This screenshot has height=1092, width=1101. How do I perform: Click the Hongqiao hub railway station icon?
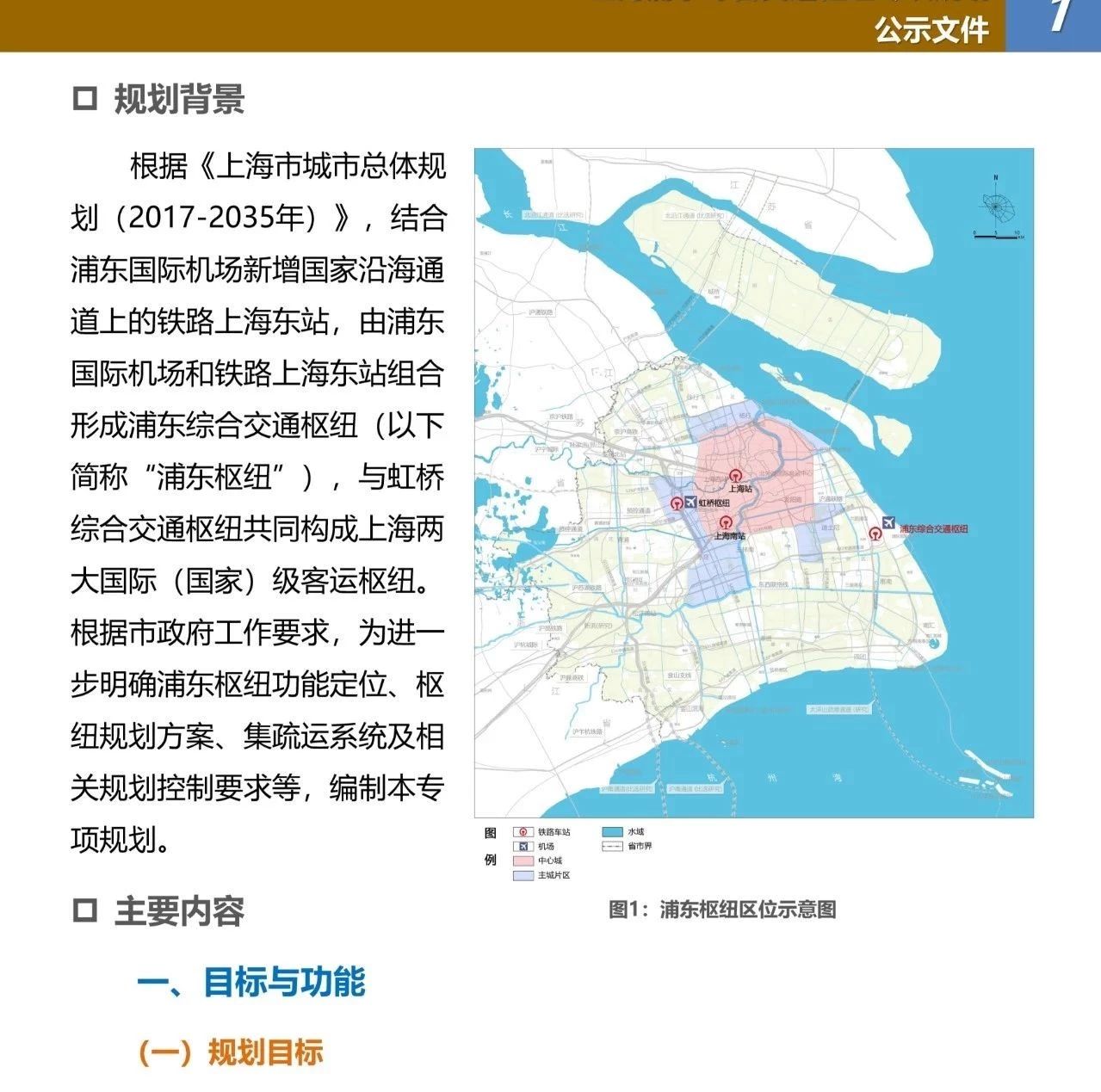click(677, 503)
